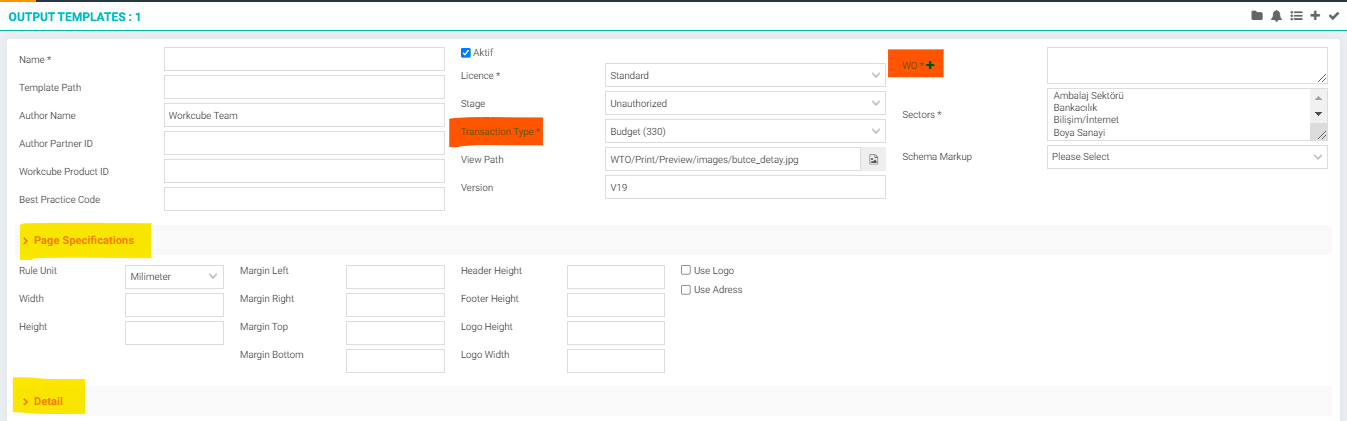Click the View Path file browse icon
The image size is (1347, 421).
[x=873, y=159]
